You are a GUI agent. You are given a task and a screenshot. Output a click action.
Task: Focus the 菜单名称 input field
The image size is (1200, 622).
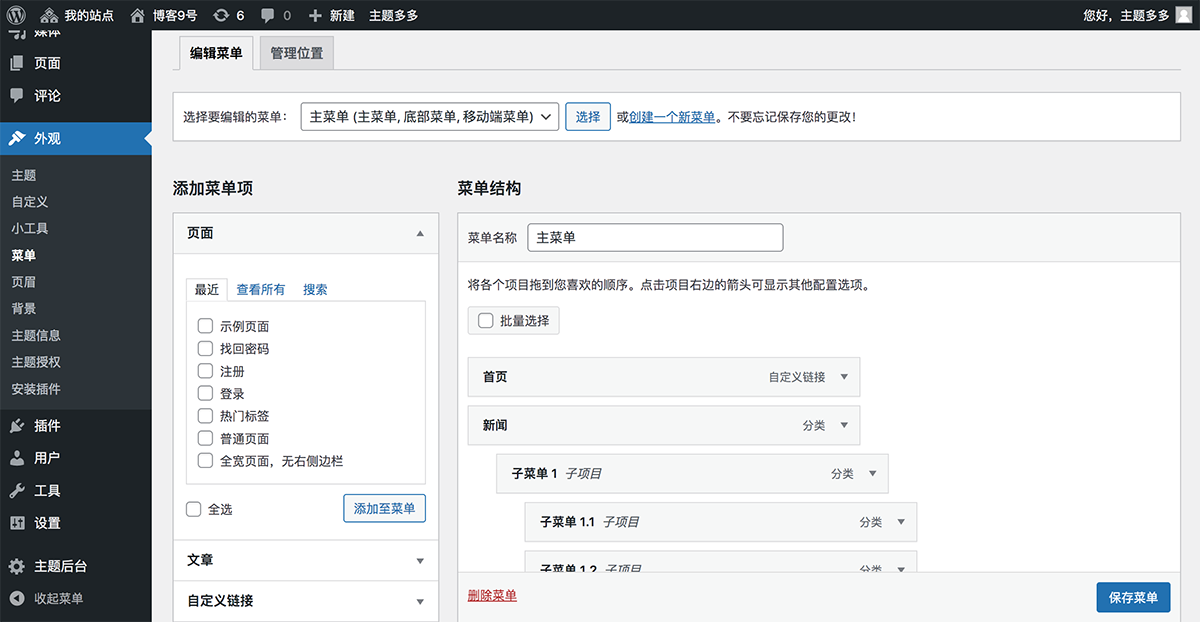655,238
